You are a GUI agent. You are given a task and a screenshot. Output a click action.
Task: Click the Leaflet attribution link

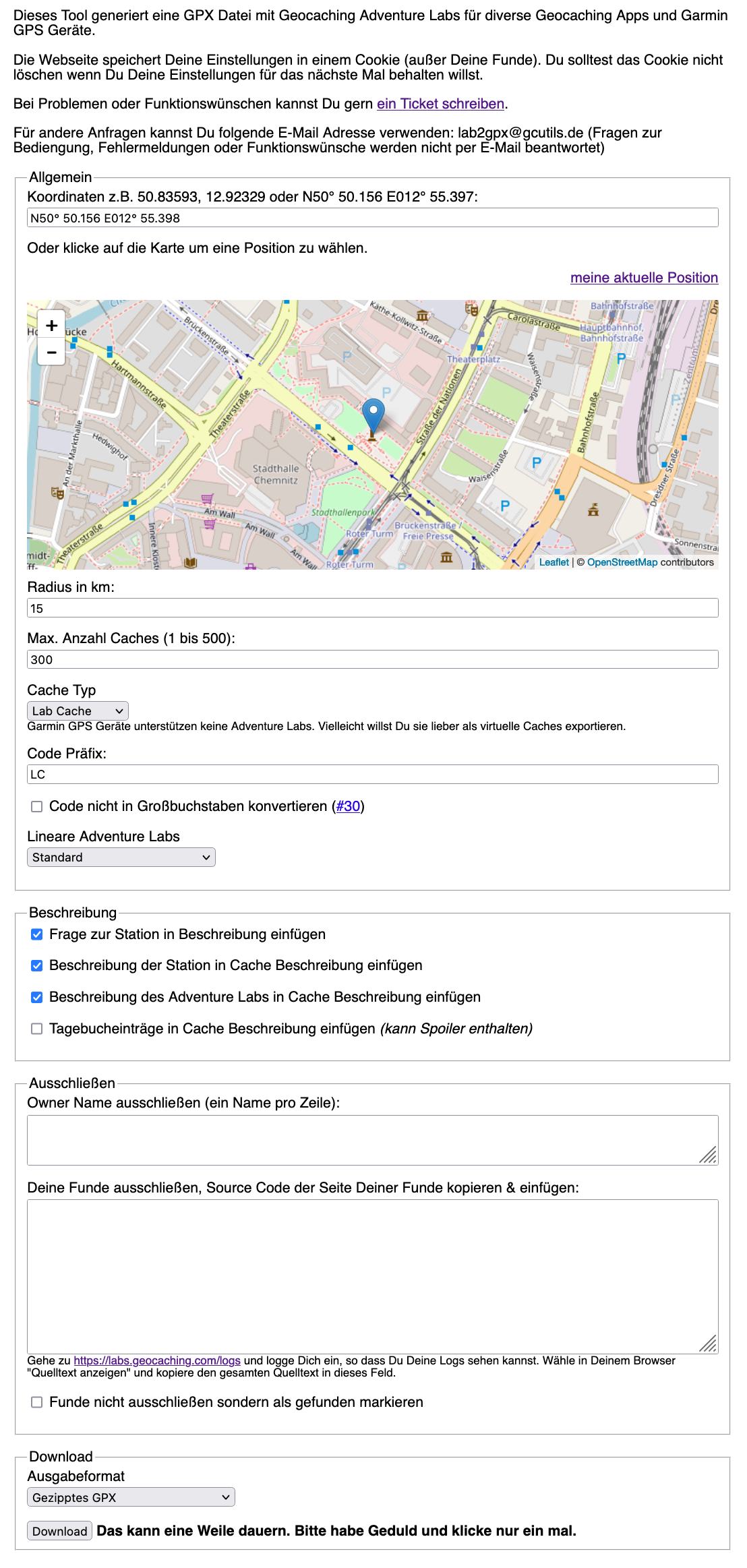554,562
